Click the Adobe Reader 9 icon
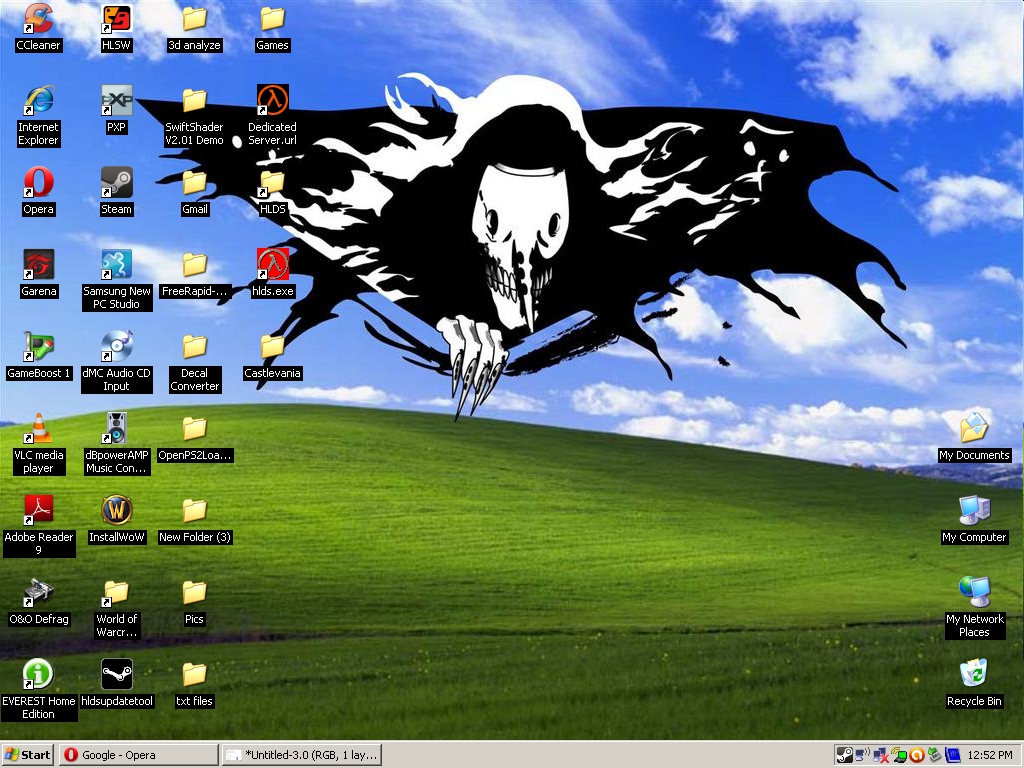 coord(38,511)
